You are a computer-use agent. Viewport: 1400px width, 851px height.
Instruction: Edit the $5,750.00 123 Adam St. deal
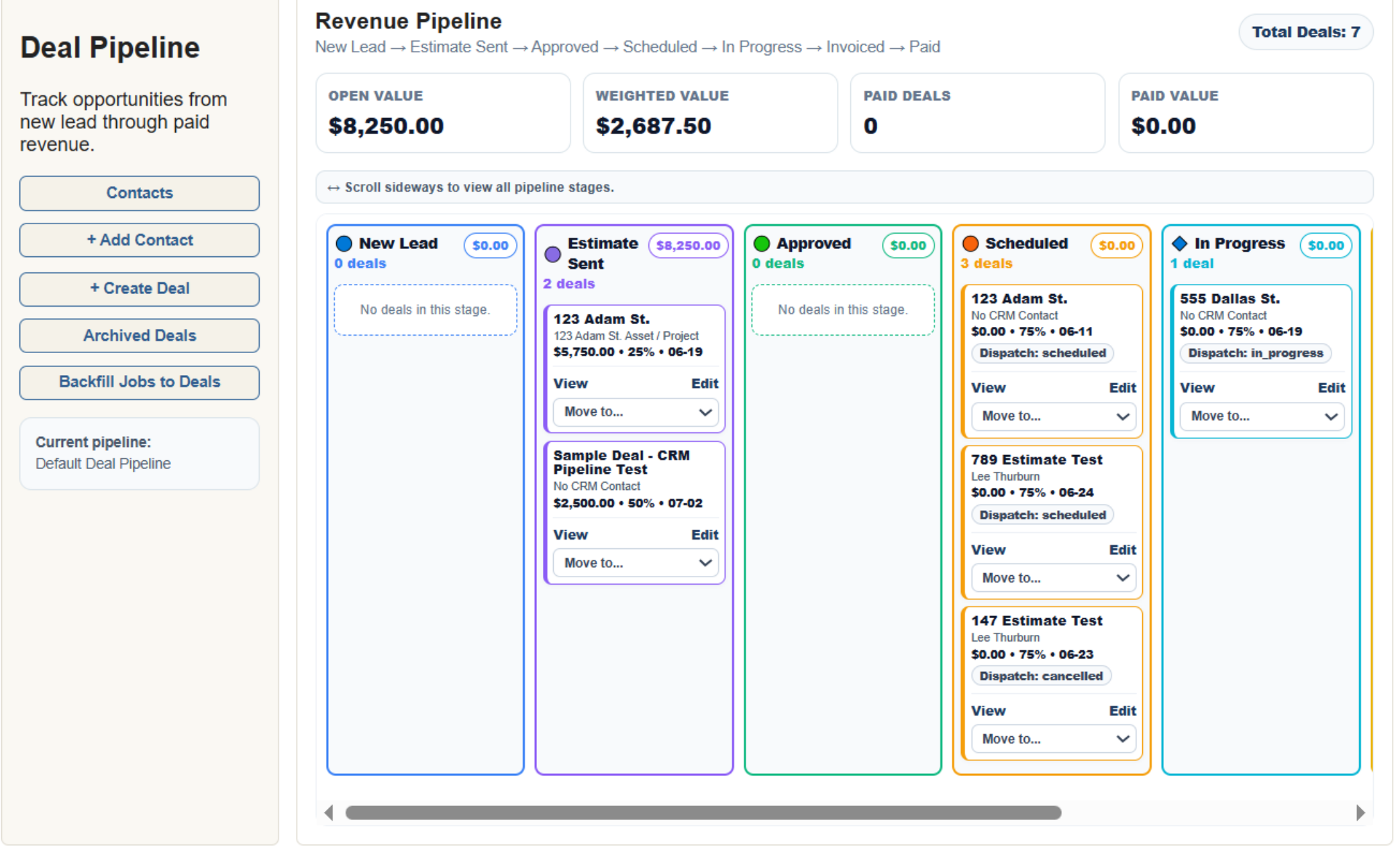pos(705,383)
